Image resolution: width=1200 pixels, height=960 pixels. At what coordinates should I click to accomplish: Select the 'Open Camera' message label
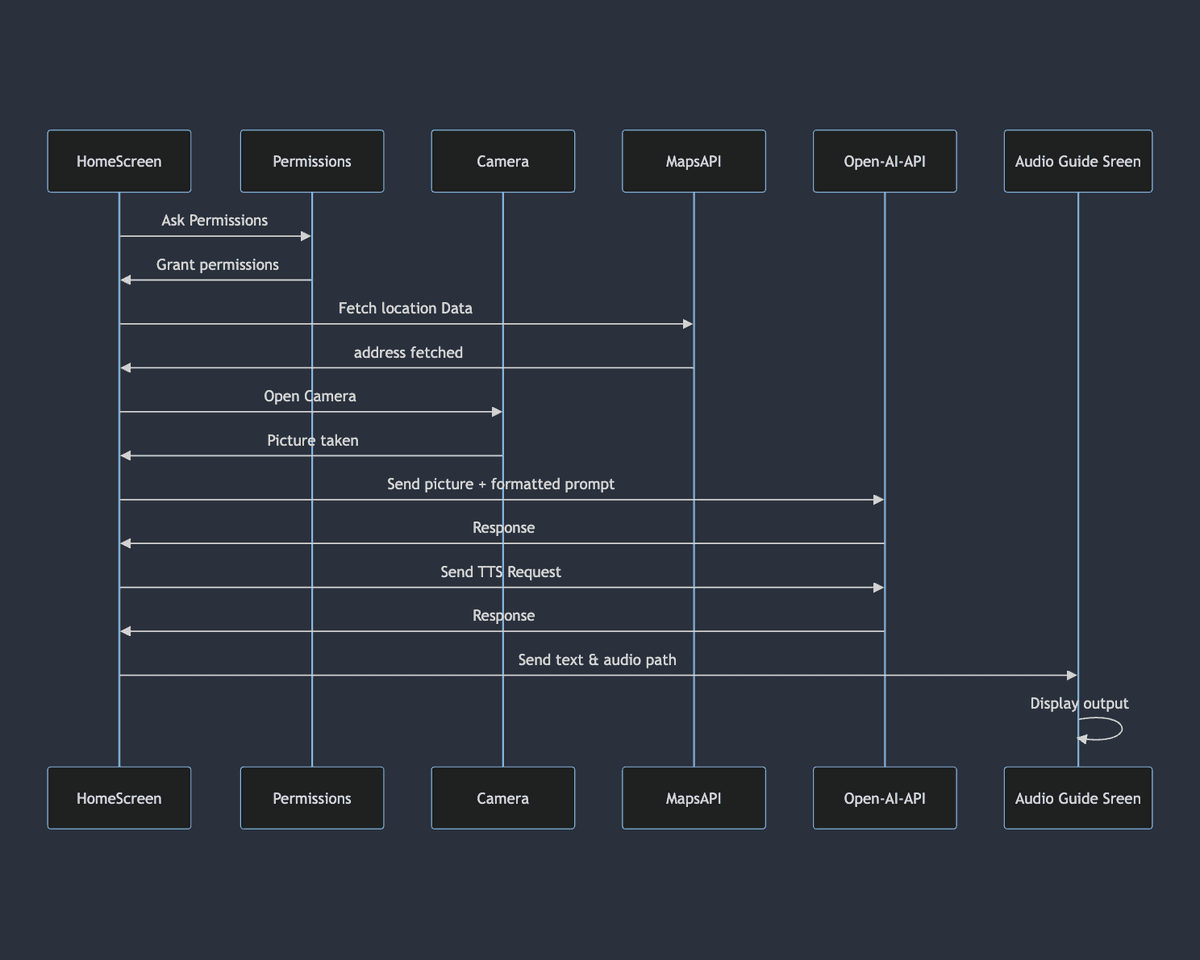pos(310,396)
